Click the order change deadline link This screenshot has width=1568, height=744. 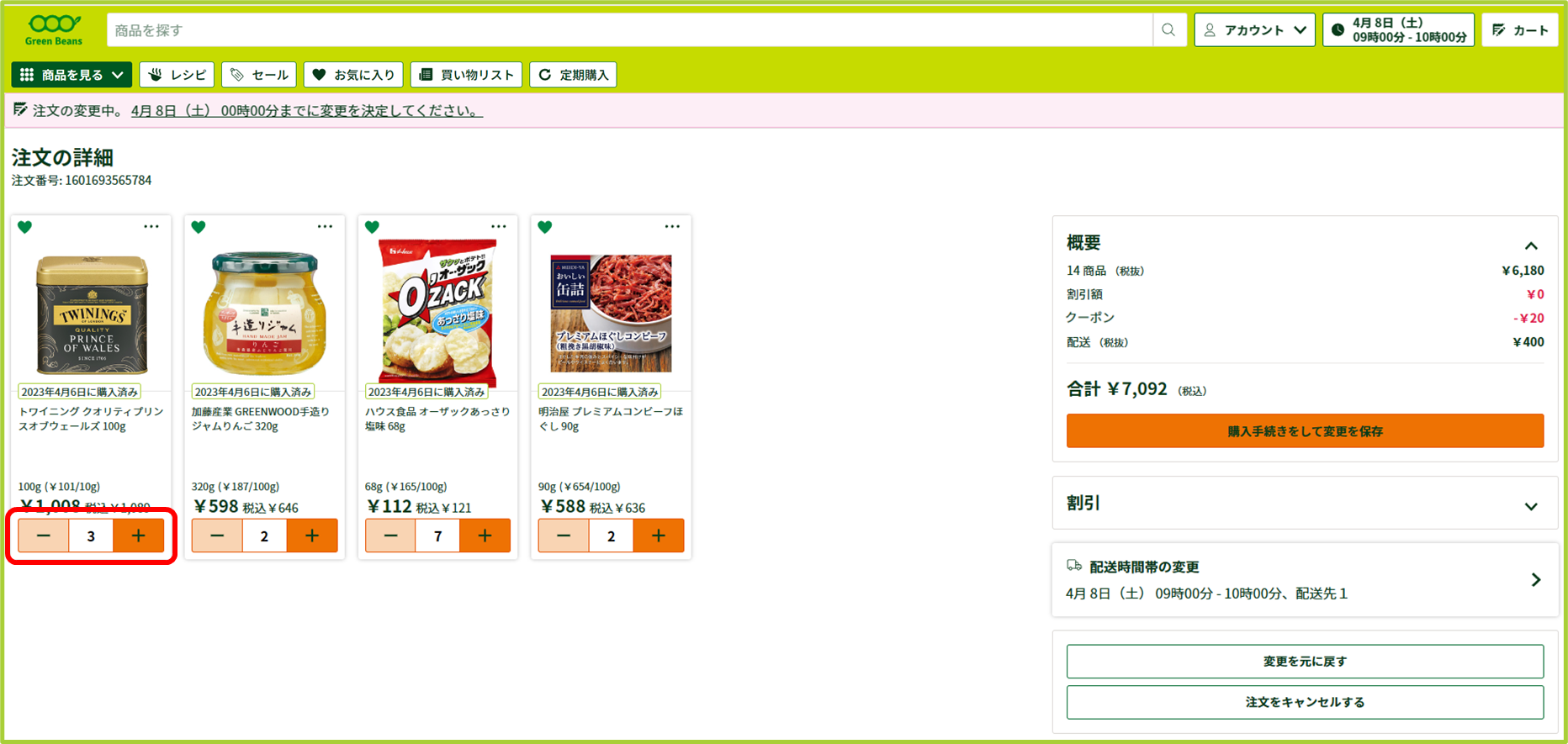(x=307, y=111)
